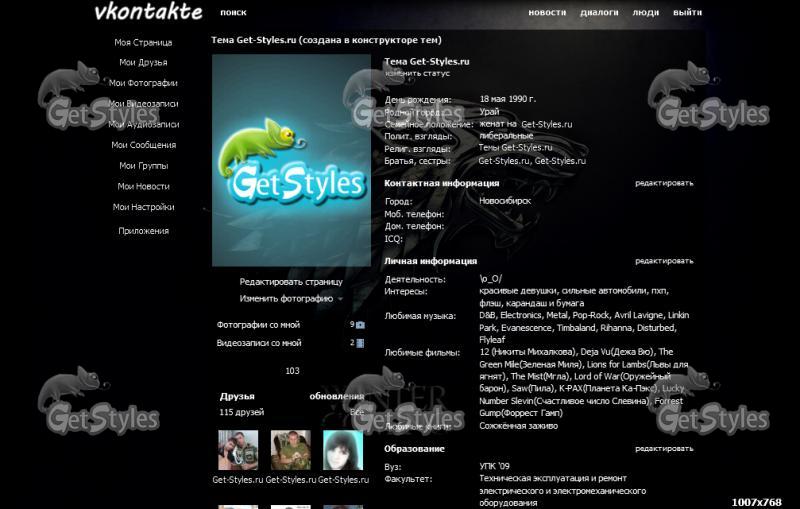This screenshot has height=509, width=800.
Task: Open Мои Группы in sidebar
Action: pos(143,166)
